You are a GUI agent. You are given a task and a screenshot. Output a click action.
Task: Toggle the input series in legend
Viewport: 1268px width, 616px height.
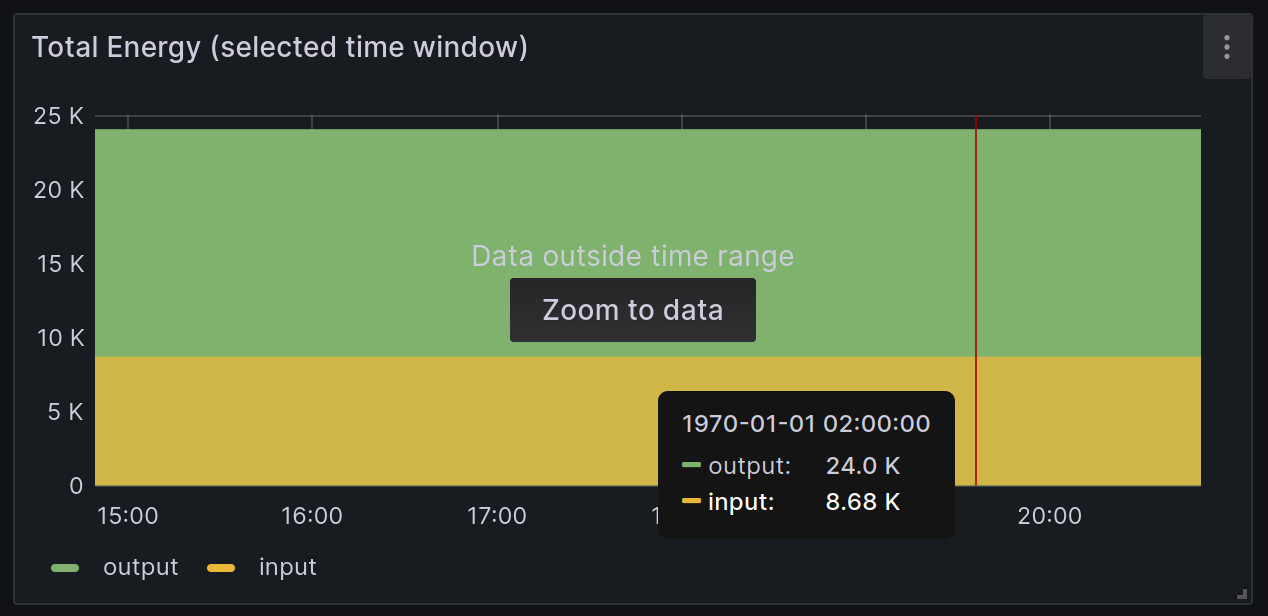point(287,567)
